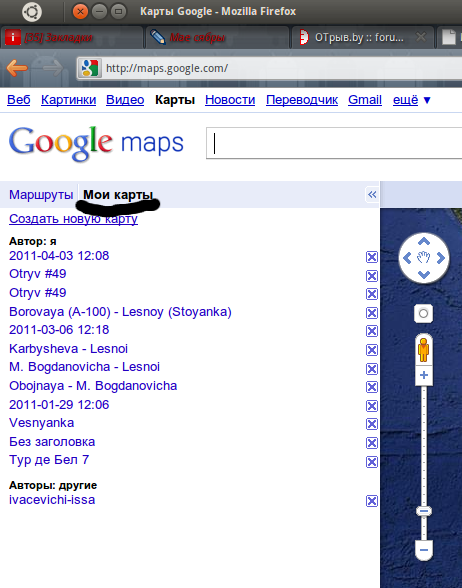
Task: Delete the Без заголовка map
Action: click(372, 443)
